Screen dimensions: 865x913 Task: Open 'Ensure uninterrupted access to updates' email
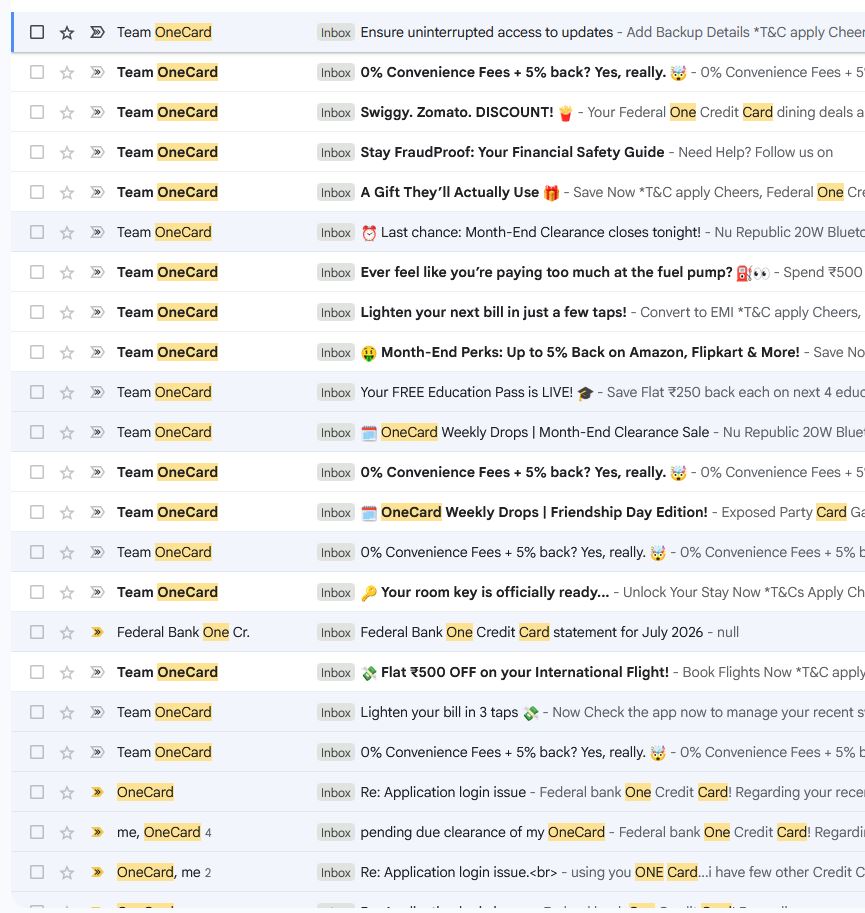tap(487, 32)
